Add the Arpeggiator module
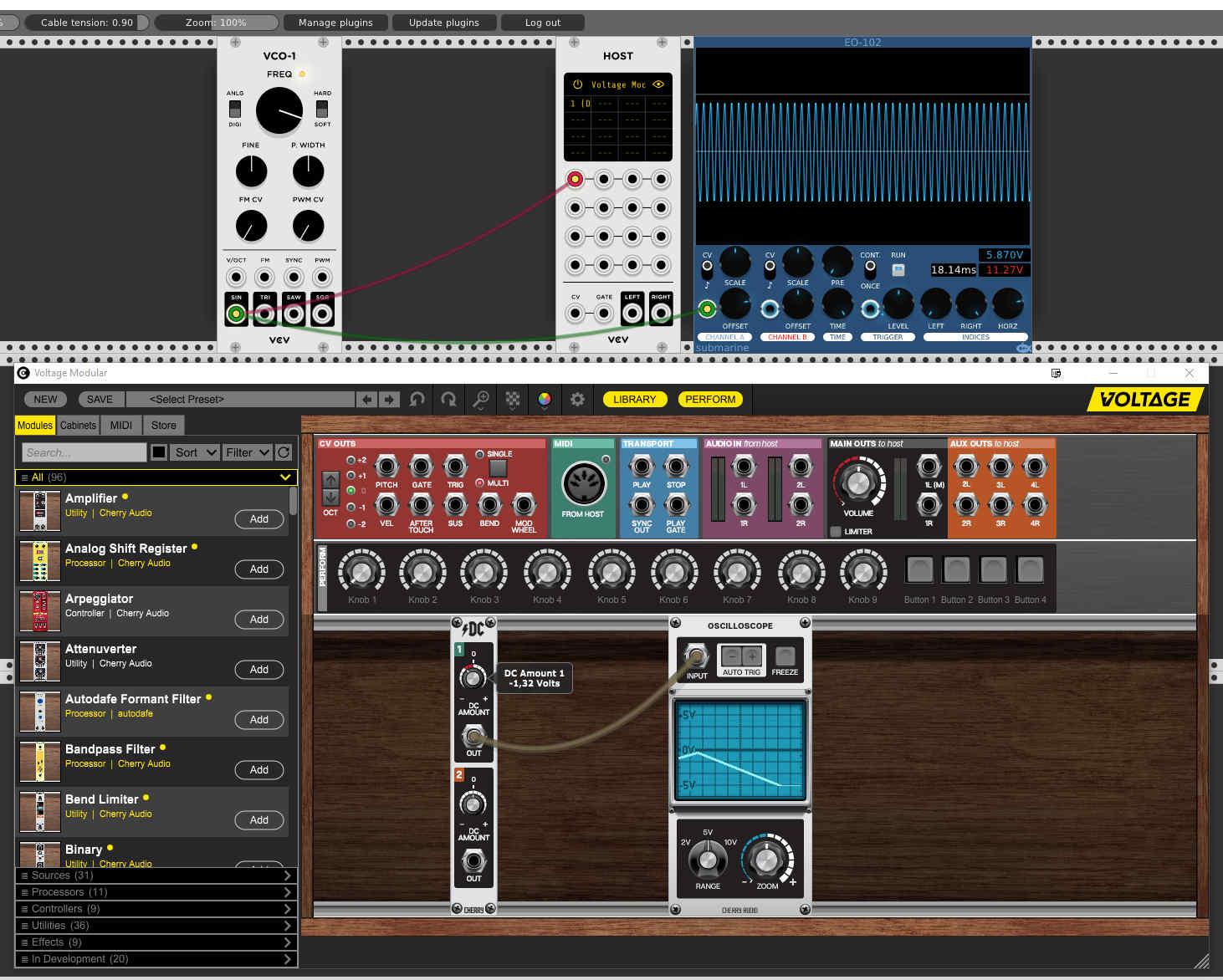1223x980 pixels. (259, 620)
